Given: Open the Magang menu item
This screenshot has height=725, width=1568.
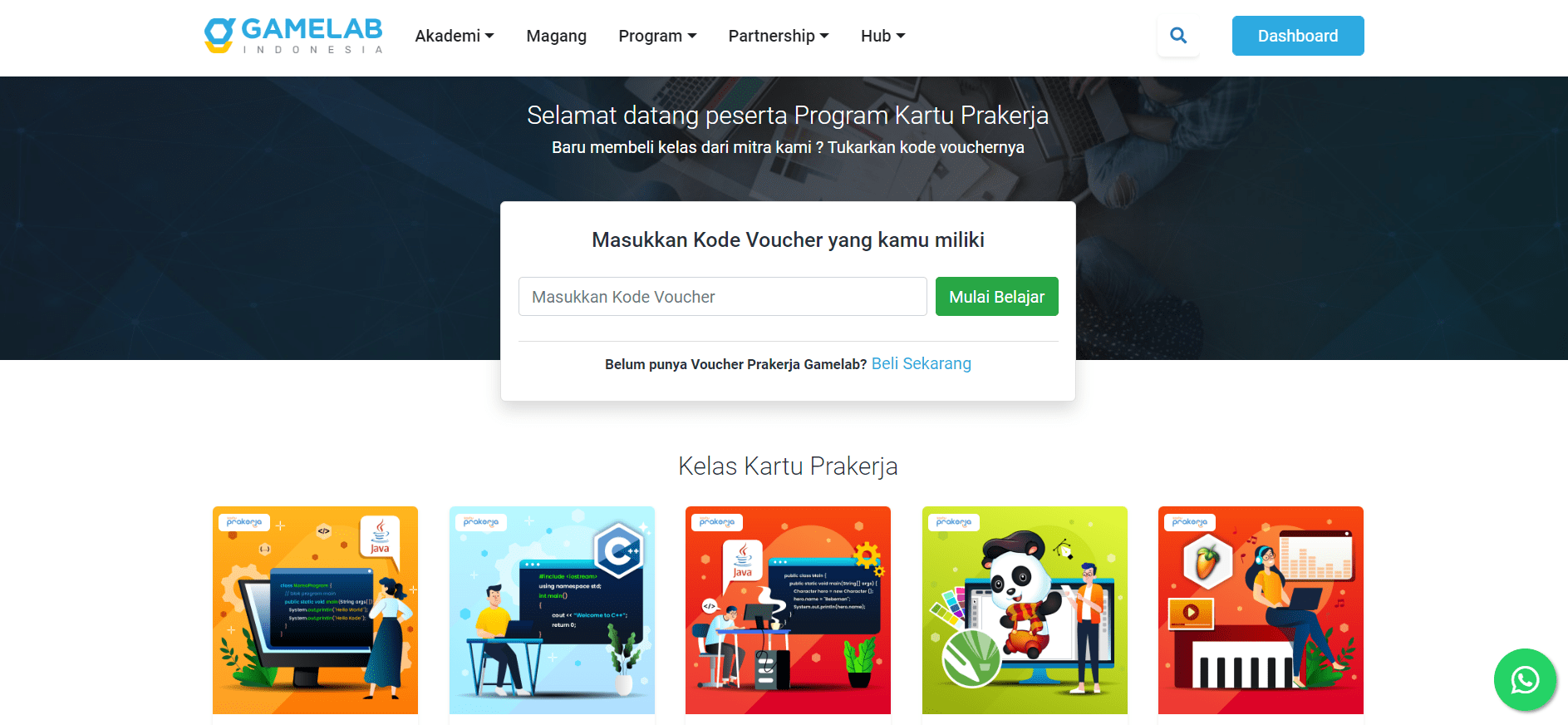Looking at the screenshot, I should tap(557, 36).
